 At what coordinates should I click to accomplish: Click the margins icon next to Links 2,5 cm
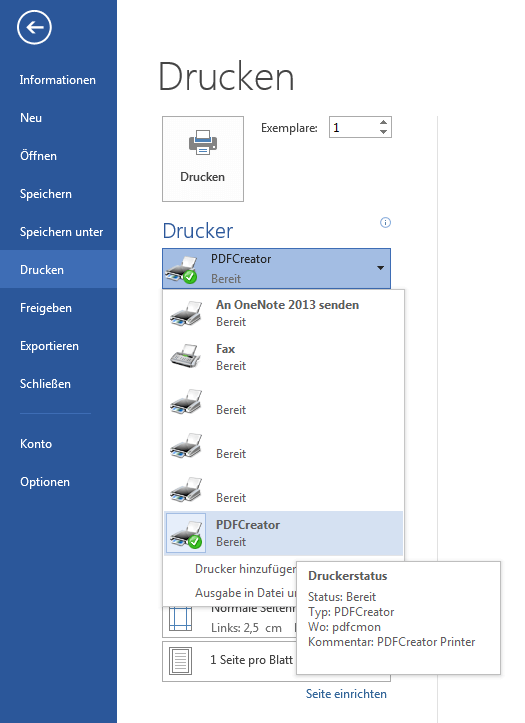[180, 619]
